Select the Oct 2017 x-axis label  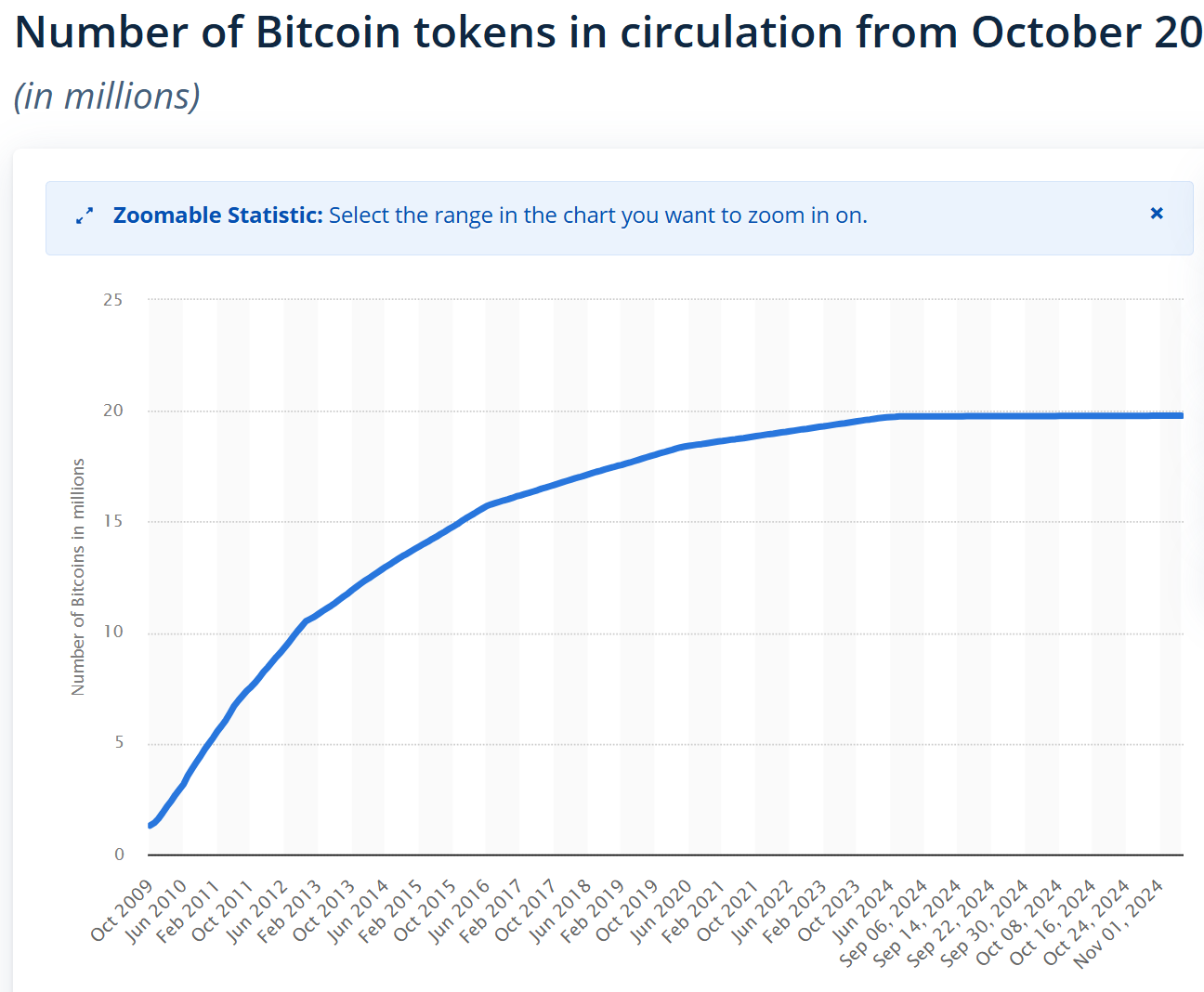click(x=526, y=910)
